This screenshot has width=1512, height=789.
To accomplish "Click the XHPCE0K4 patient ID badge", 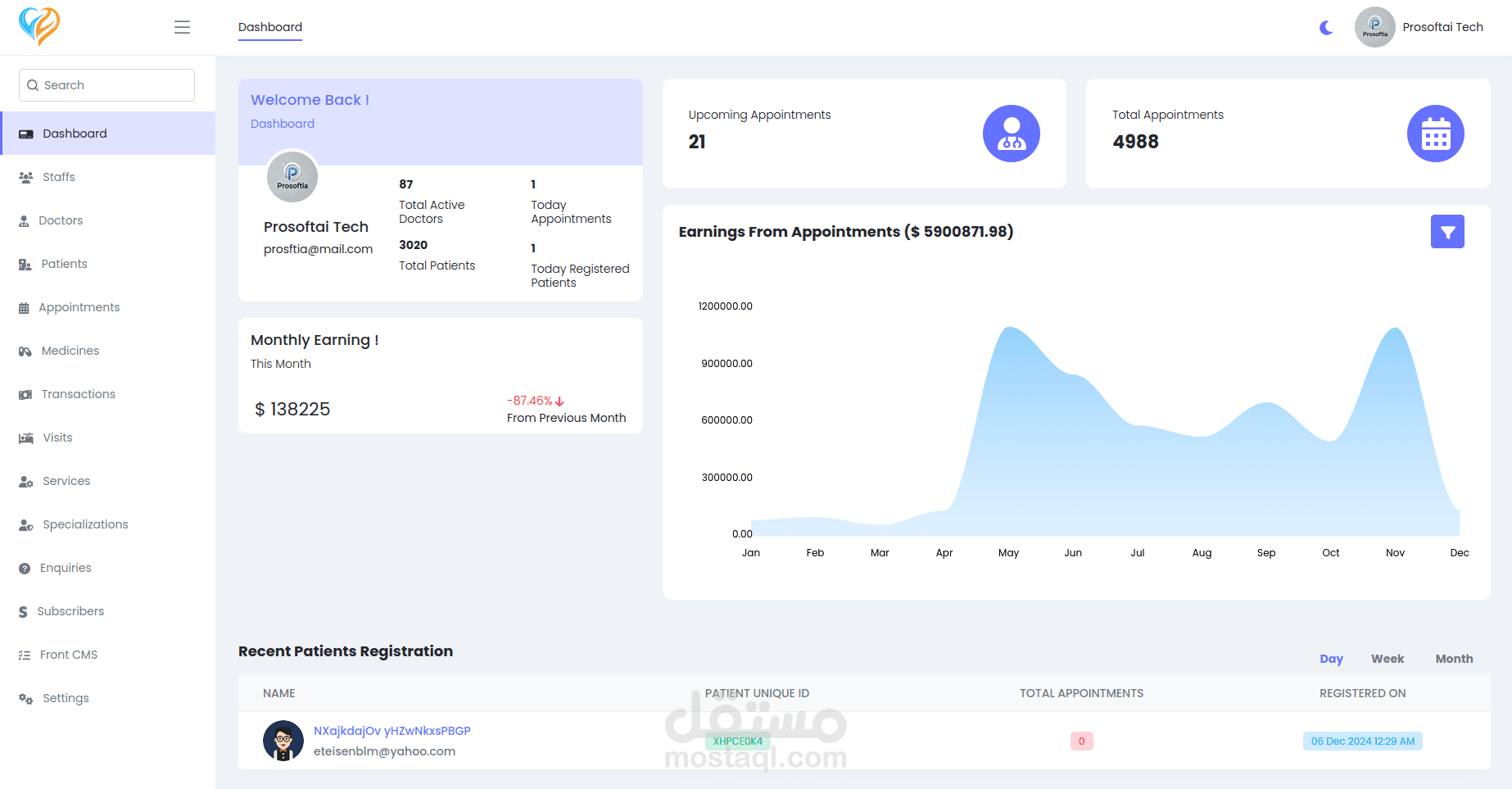I will (737, 741).
